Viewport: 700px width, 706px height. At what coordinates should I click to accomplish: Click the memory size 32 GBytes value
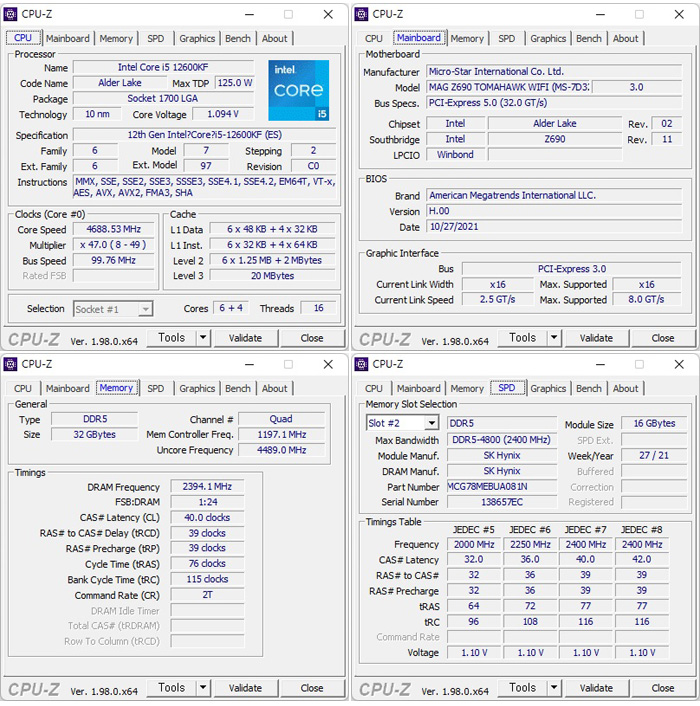click(95, 434)
